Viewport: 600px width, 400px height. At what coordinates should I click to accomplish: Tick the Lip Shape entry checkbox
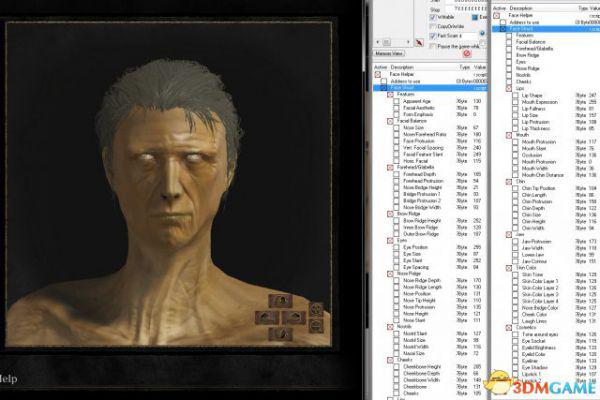[x=515, y=95]
